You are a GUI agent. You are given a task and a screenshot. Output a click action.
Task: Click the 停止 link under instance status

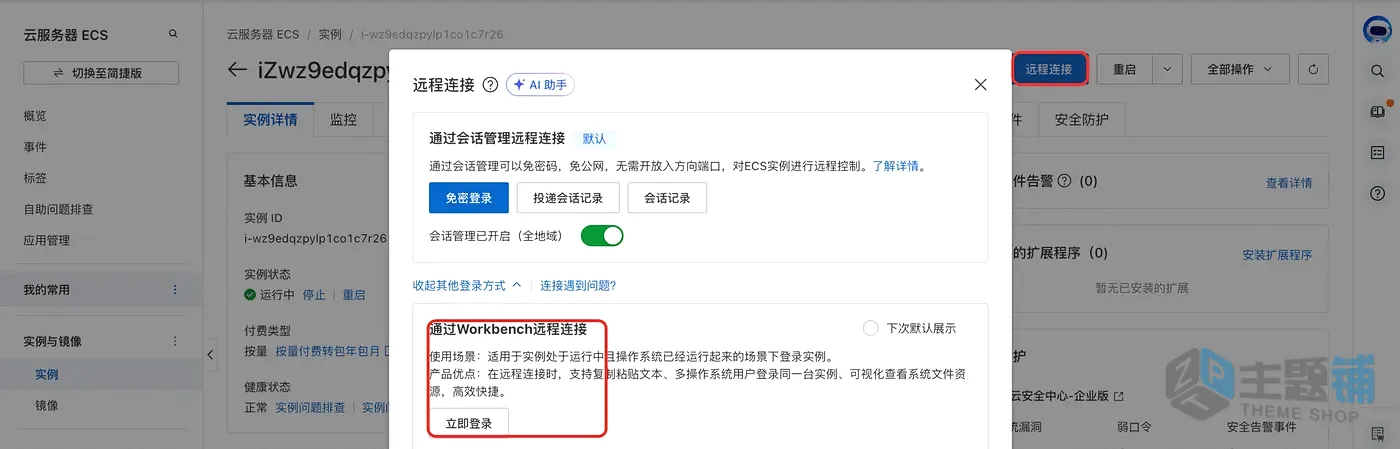(x=314, y=295)
